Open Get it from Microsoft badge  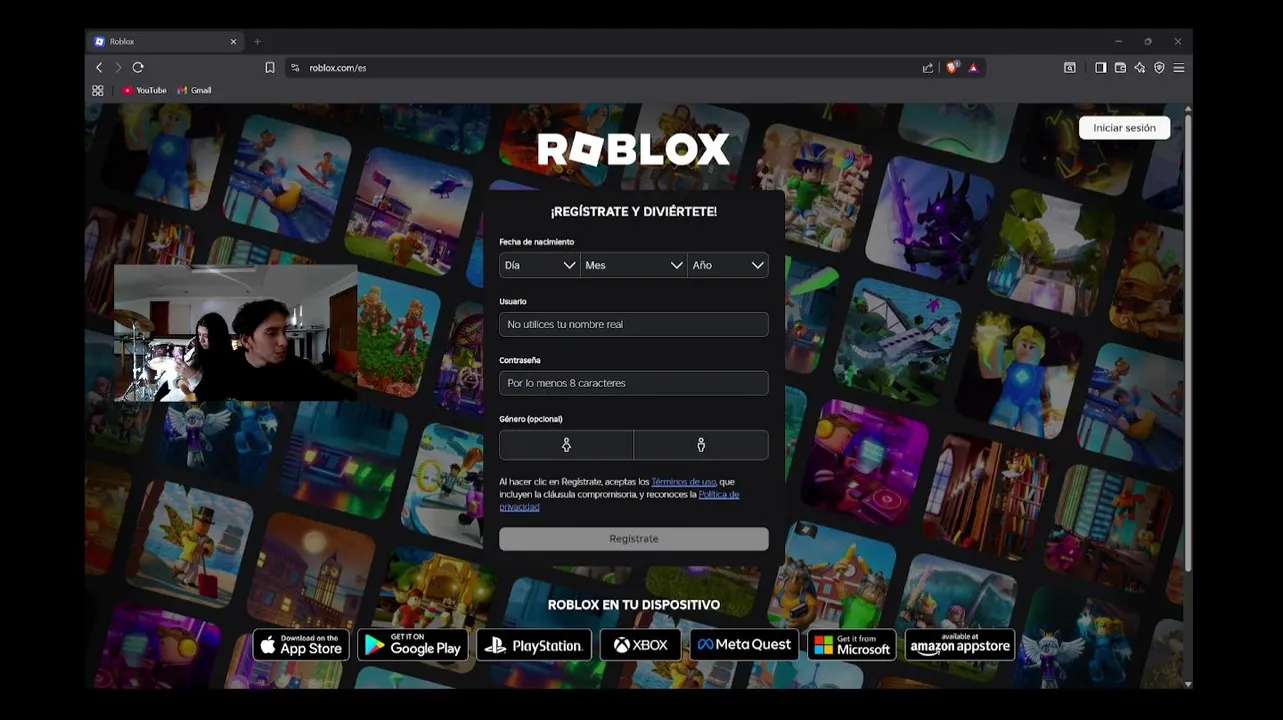click(852, 645)
